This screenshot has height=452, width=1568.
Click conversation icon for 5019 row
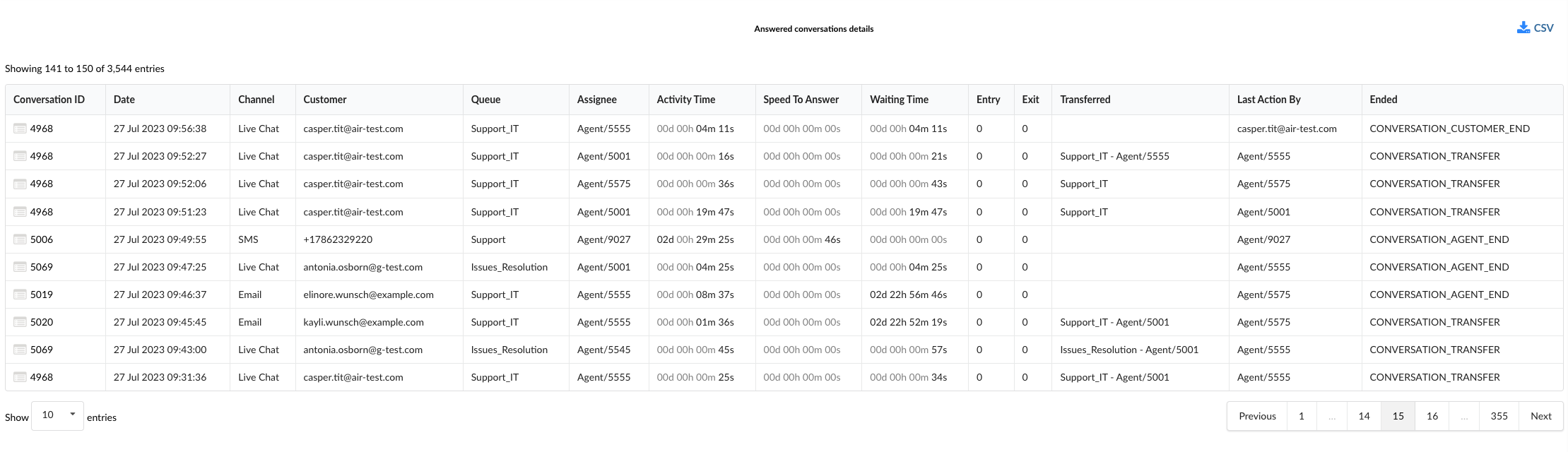tap(20, 295)
